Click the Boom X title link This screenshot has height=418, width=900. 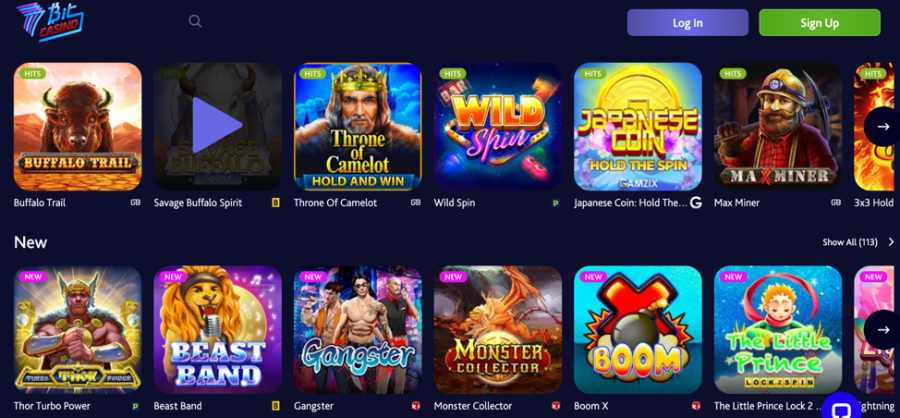pyautogui.click(x=591, y=406)
